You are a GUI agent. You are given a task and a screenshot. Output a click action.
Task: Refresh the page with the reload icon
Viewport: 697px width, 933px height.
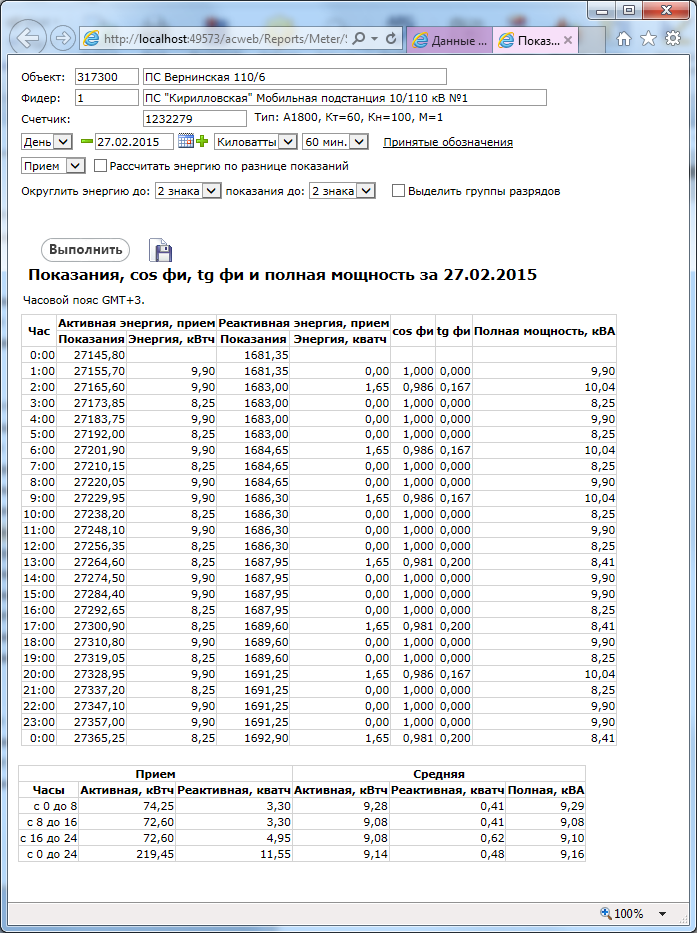coord(391,39)
